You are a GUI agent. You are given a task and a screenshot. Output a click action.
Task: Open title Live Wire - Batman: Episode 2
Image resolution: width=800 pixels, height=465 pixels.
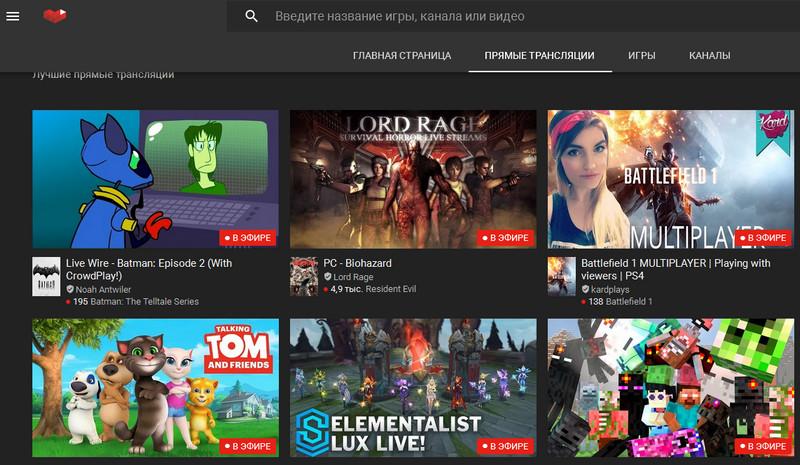pos(149,270)
